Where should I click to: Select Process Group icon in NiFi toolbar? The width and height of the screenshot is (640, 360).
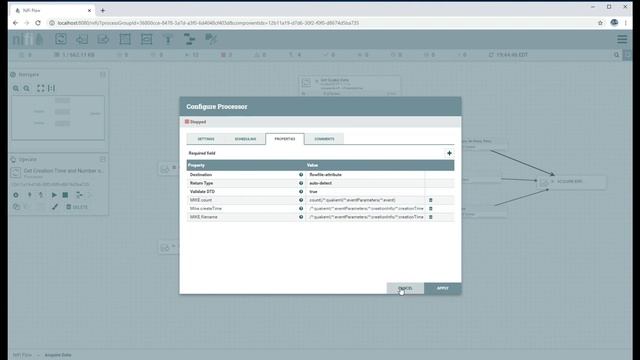coord(125,39)
